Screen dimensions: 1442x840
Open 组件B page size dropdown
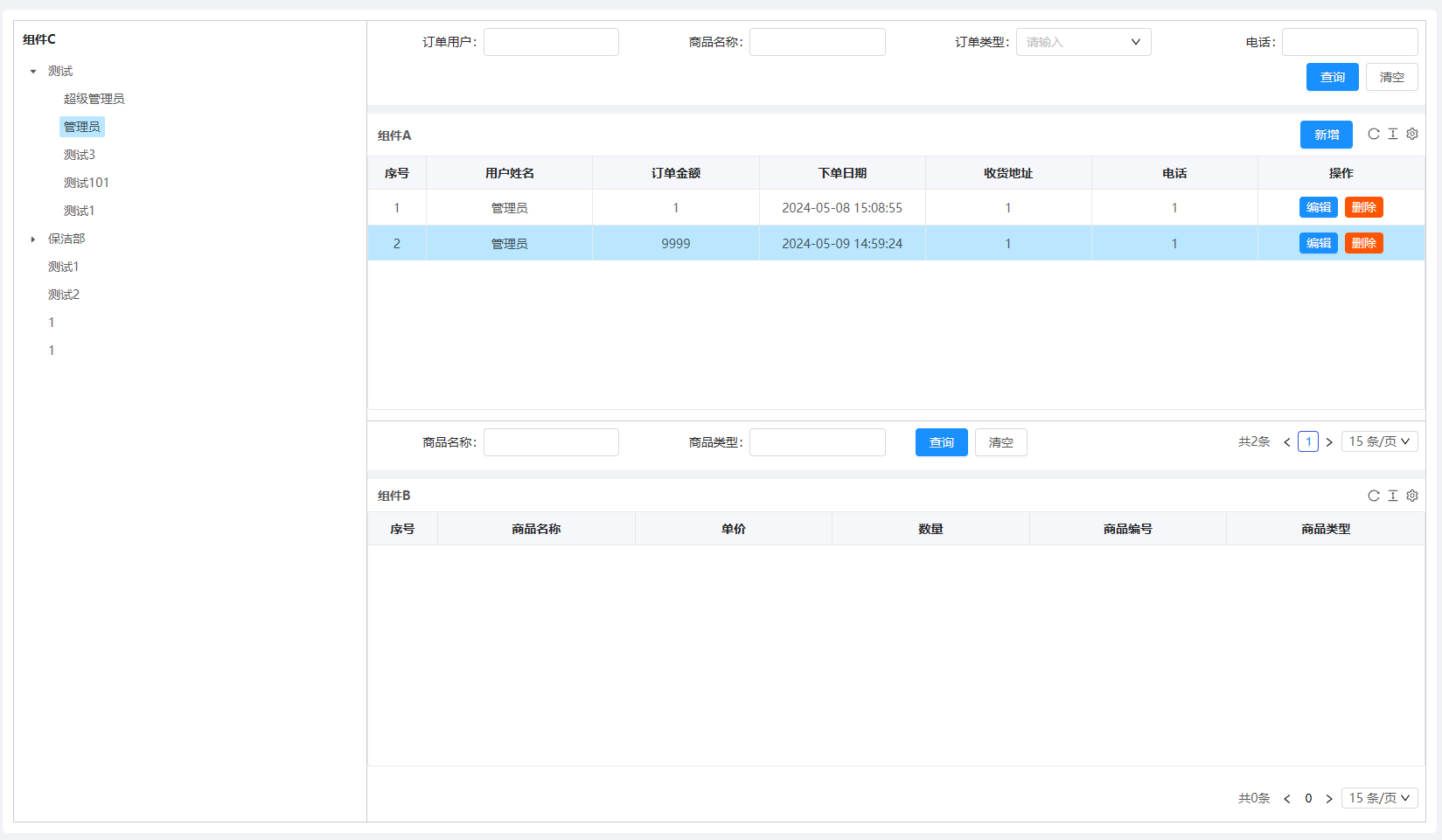[1379, 798]
